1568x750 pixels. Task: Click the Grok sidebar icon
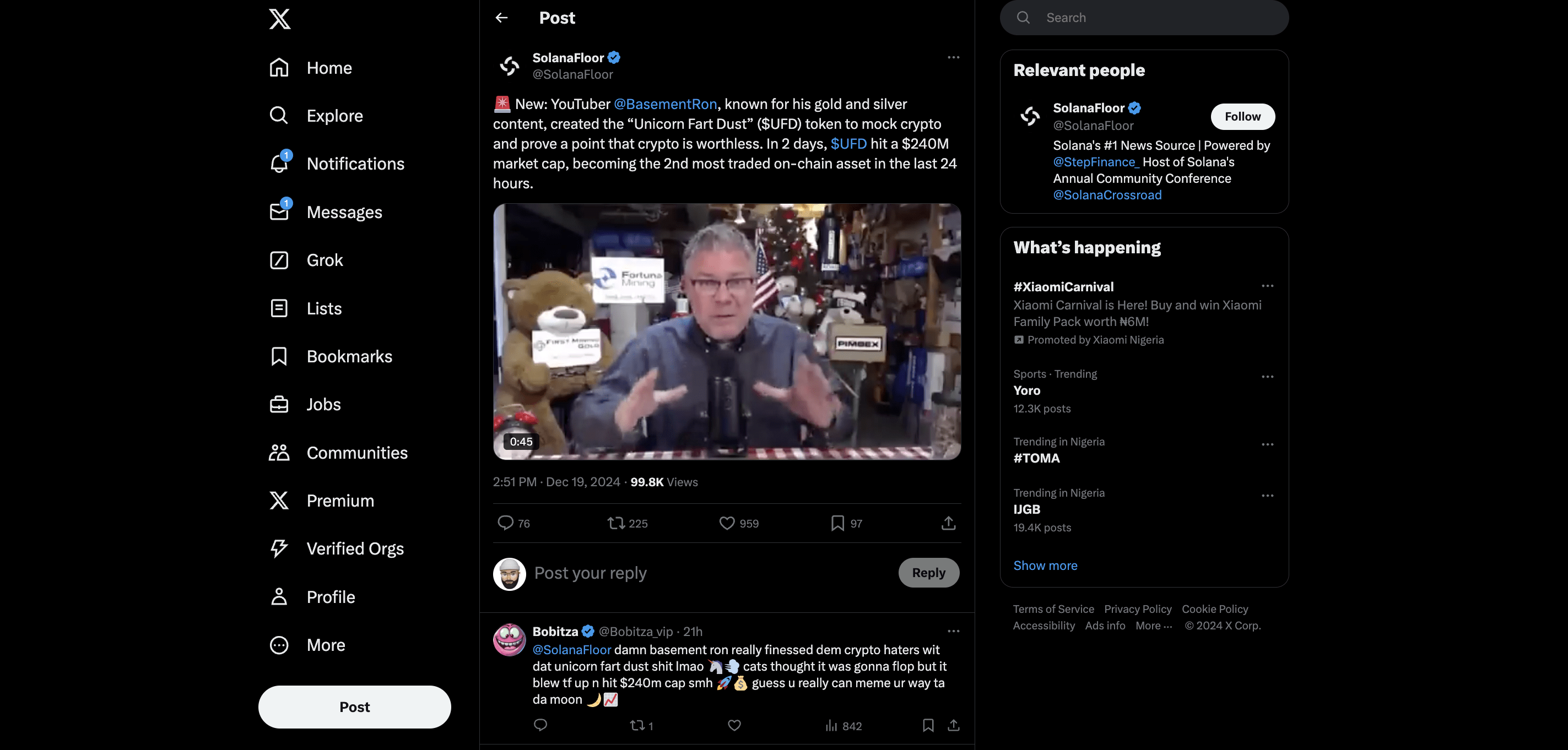click(x=278, y=260)
